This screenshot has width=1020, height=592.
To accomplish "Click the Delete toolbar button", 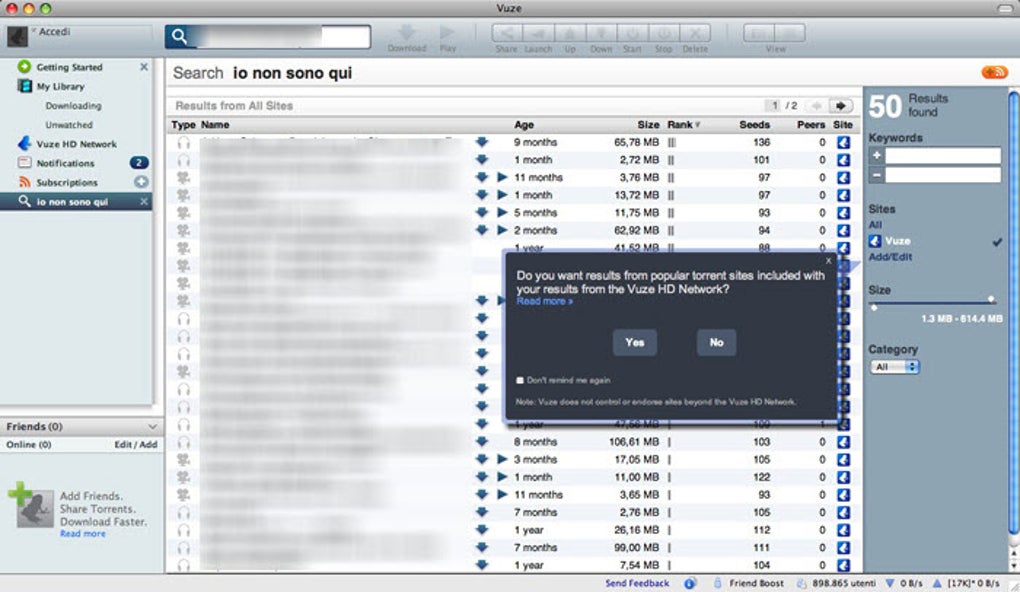I will click(x=695, y=33).
